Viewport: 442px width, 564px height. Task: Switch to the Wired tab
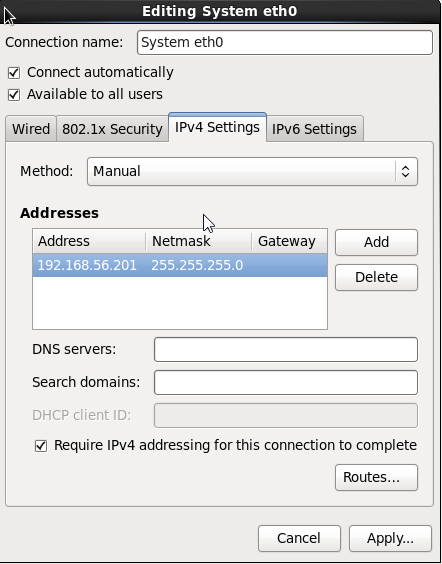click(x=31, y=129)
